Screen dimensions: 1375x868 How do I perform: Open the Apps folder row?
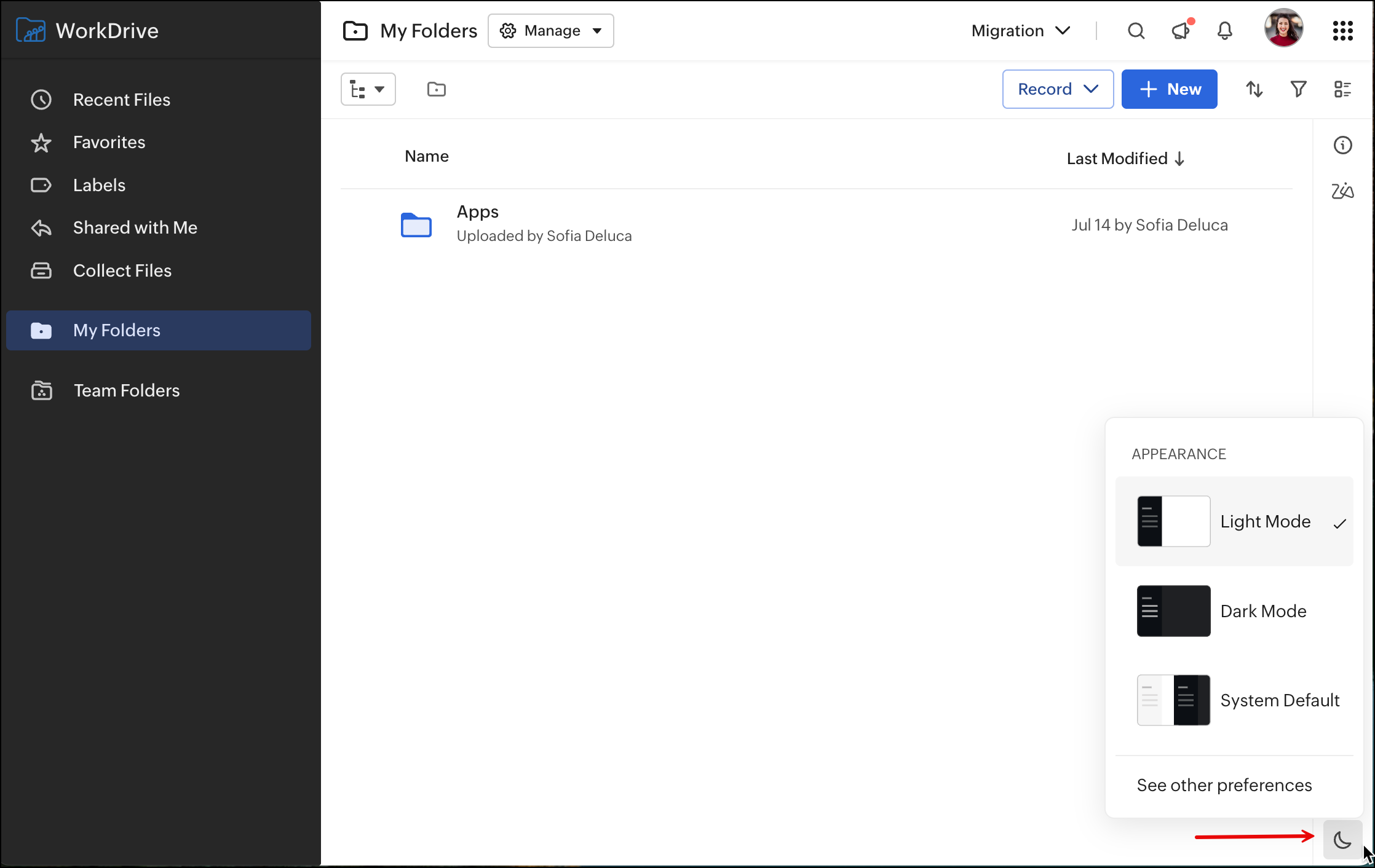[478, 212]
